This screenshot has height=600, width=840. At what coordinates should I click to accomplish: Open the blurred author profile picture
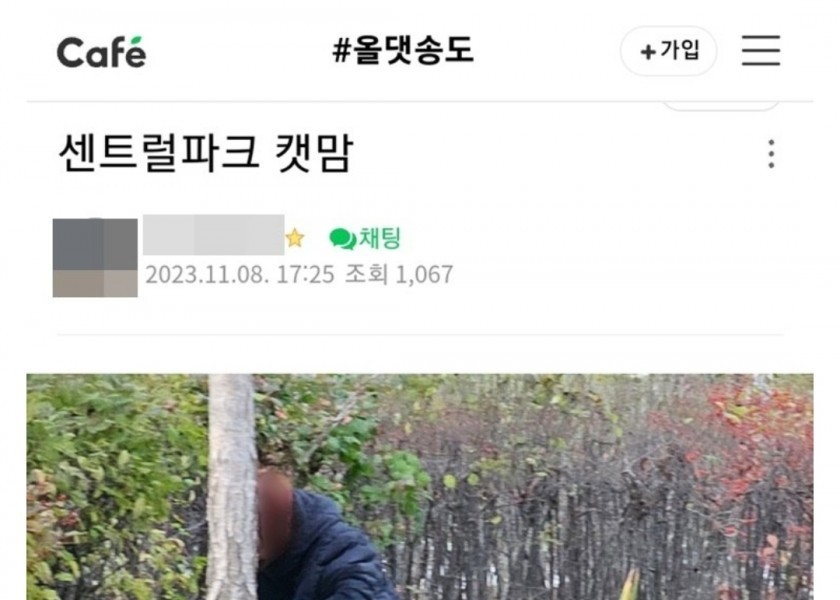coord(95,258)
